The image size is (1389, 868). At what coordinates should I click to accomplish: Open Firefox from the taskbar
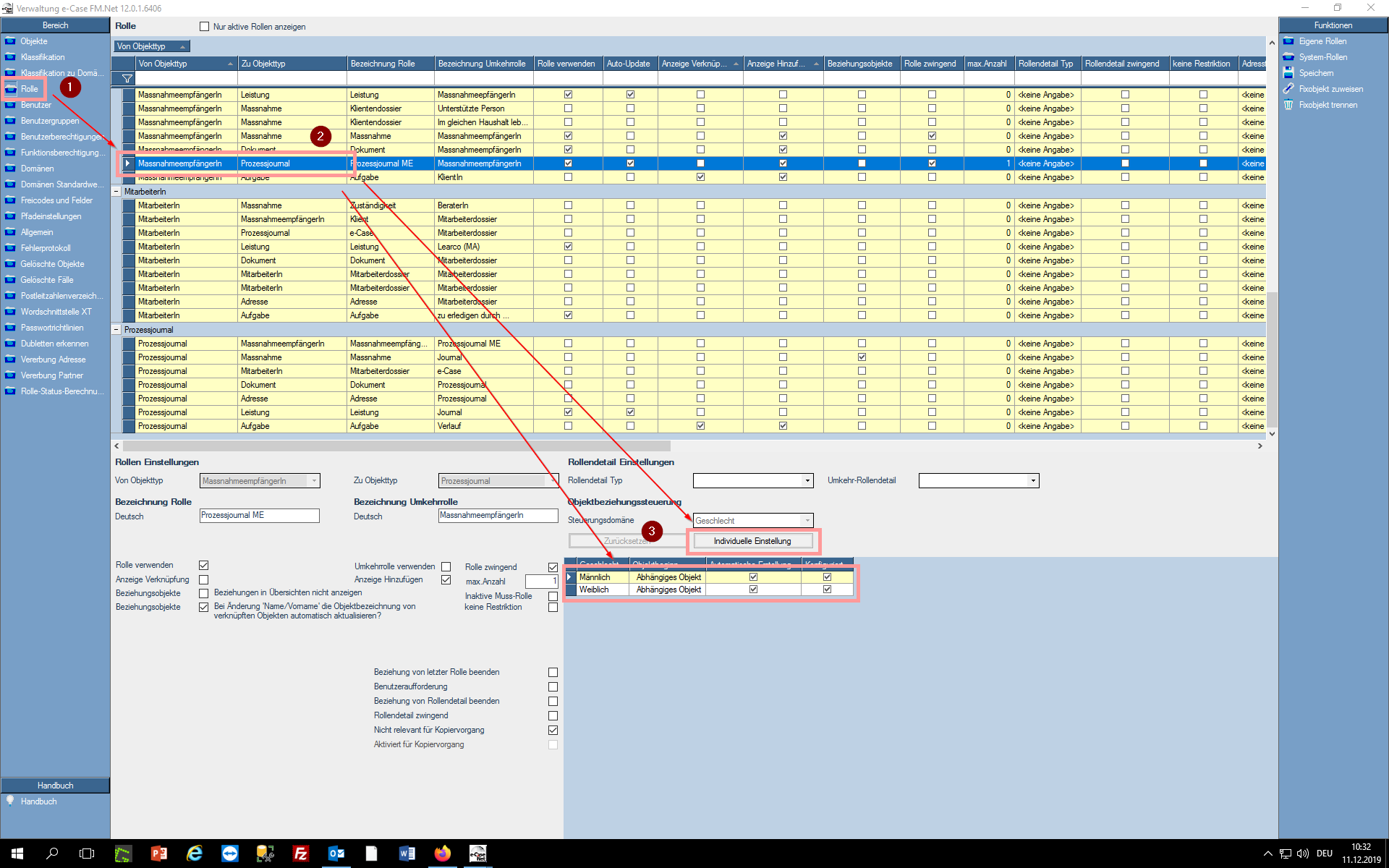point(443,854)
